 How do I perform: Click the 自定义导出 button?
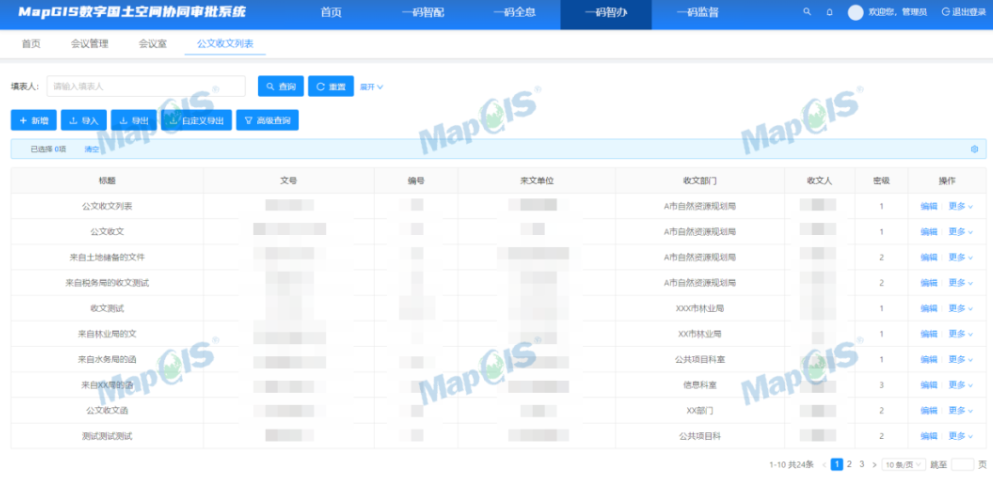pos(197,120)
